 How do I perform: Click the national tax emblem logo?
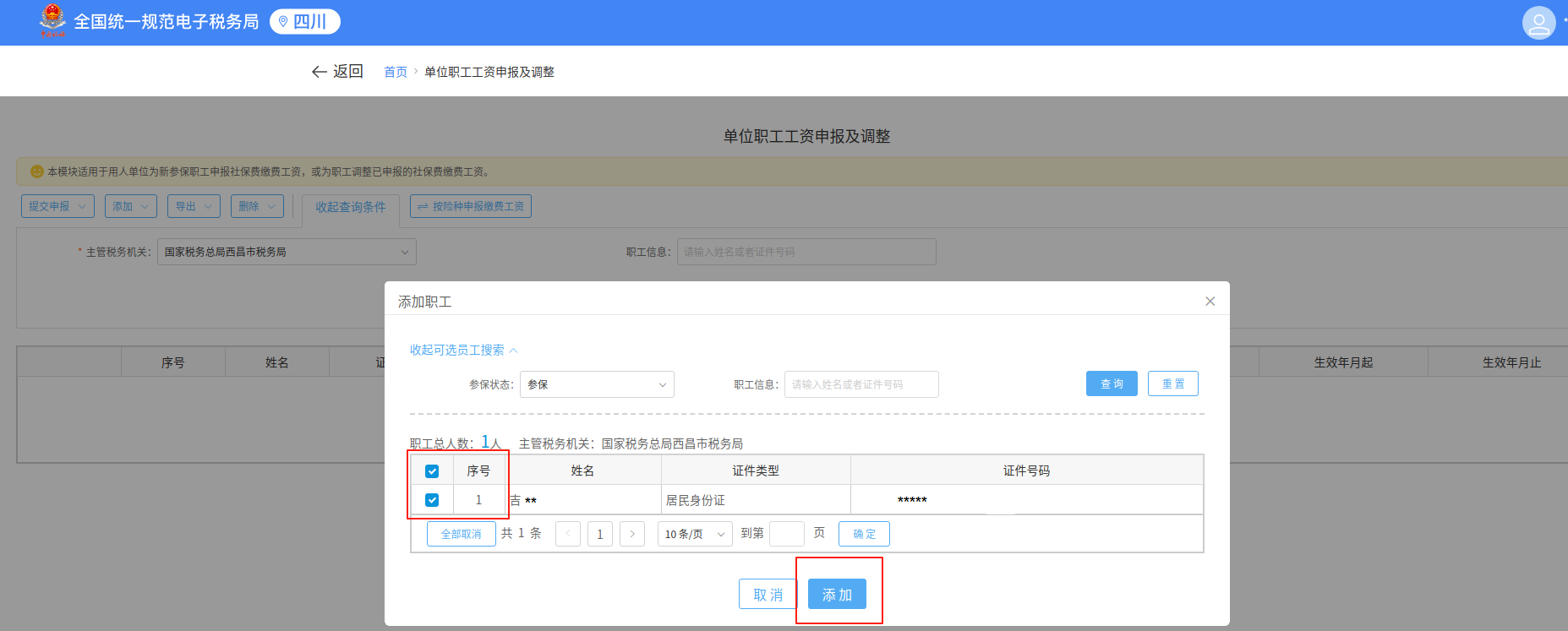52,20
